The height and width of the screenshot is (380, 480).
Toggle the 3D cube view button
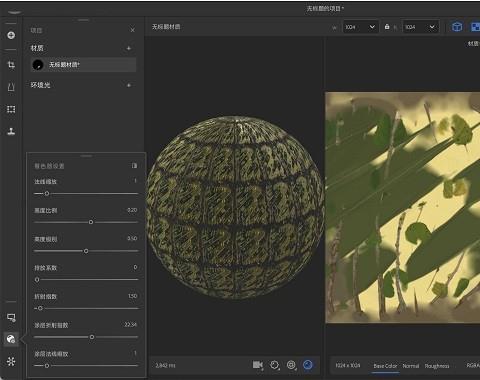457,27
